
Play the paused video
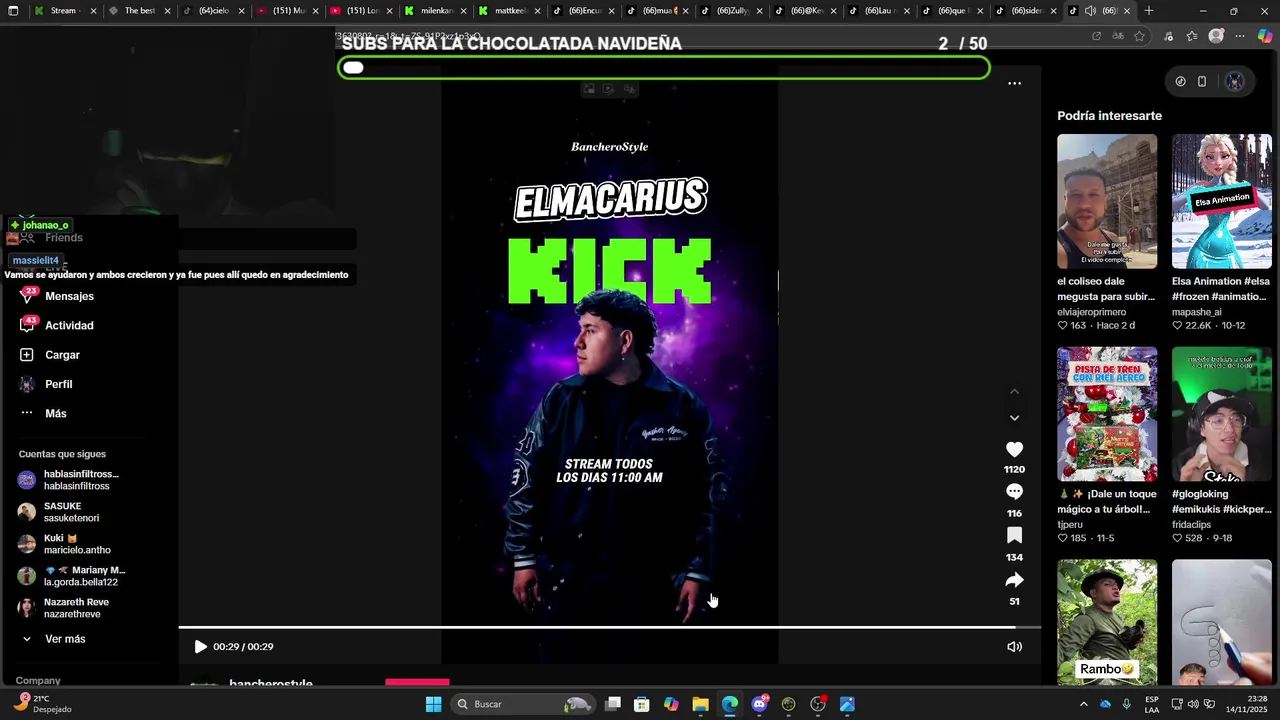200,647
